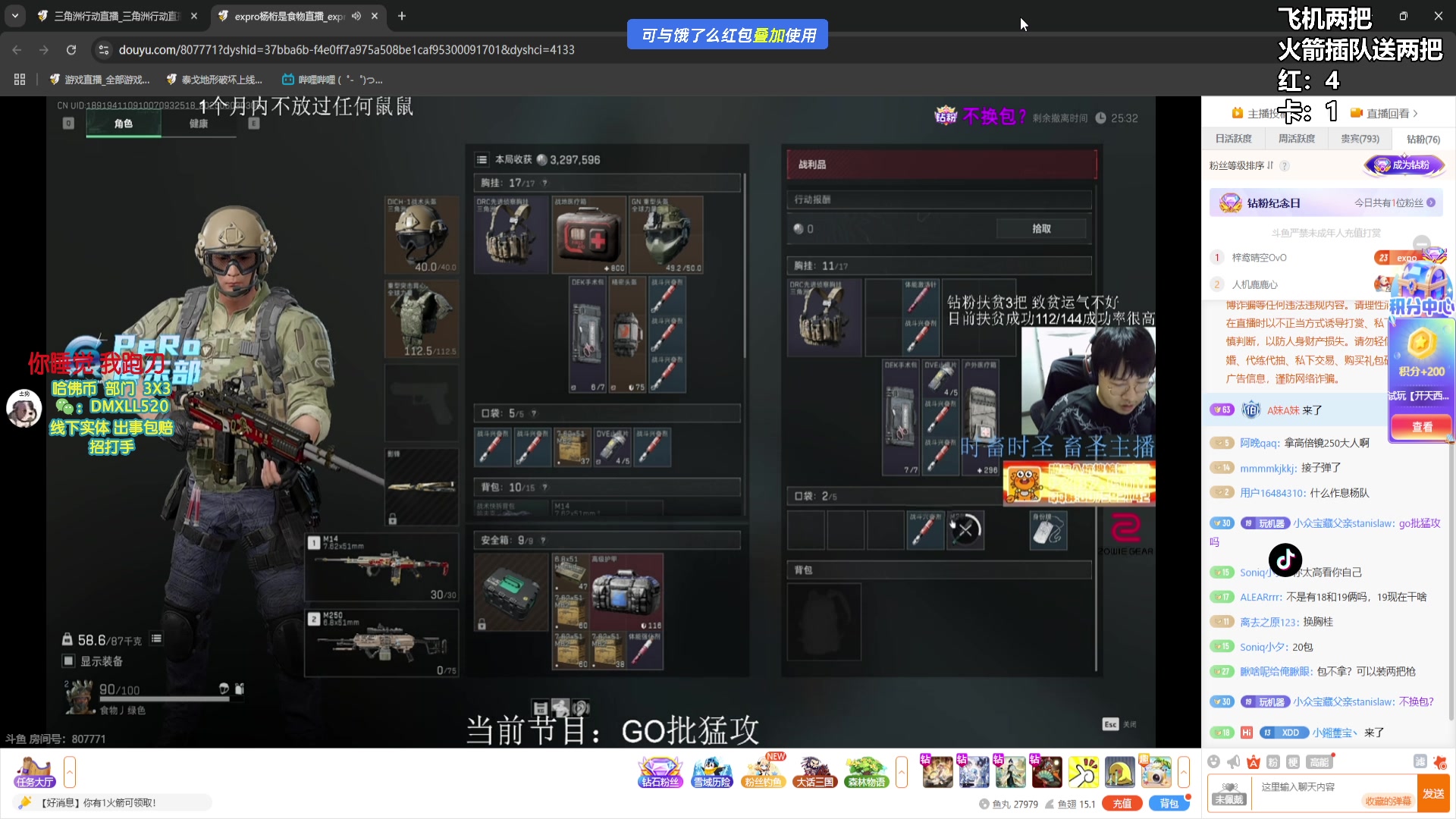
Task: Collapse the floating treasure chest widget
Action: click(x=1422, y=243)
